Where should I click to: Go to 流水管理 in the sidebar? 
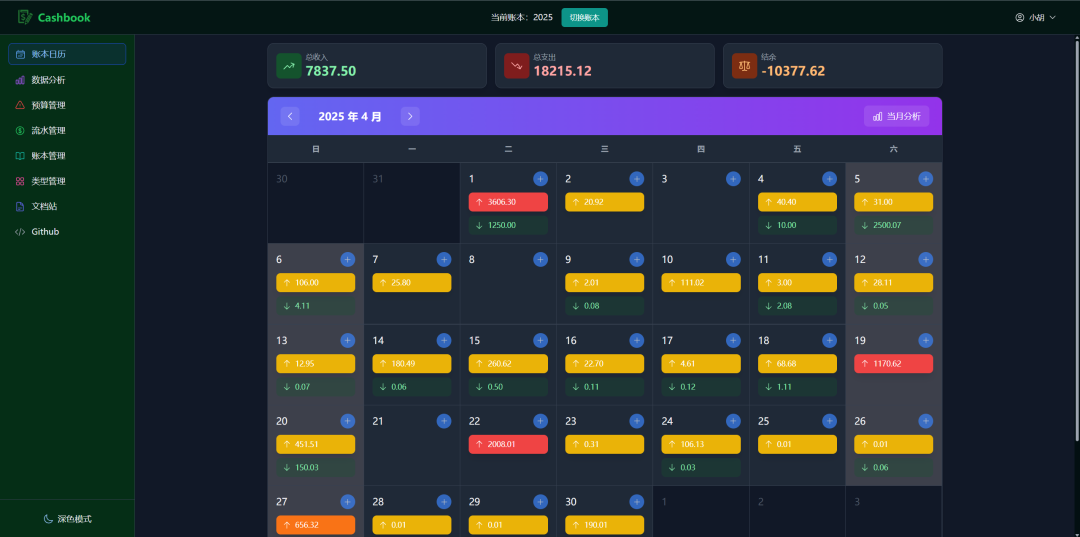click(47, 130)
